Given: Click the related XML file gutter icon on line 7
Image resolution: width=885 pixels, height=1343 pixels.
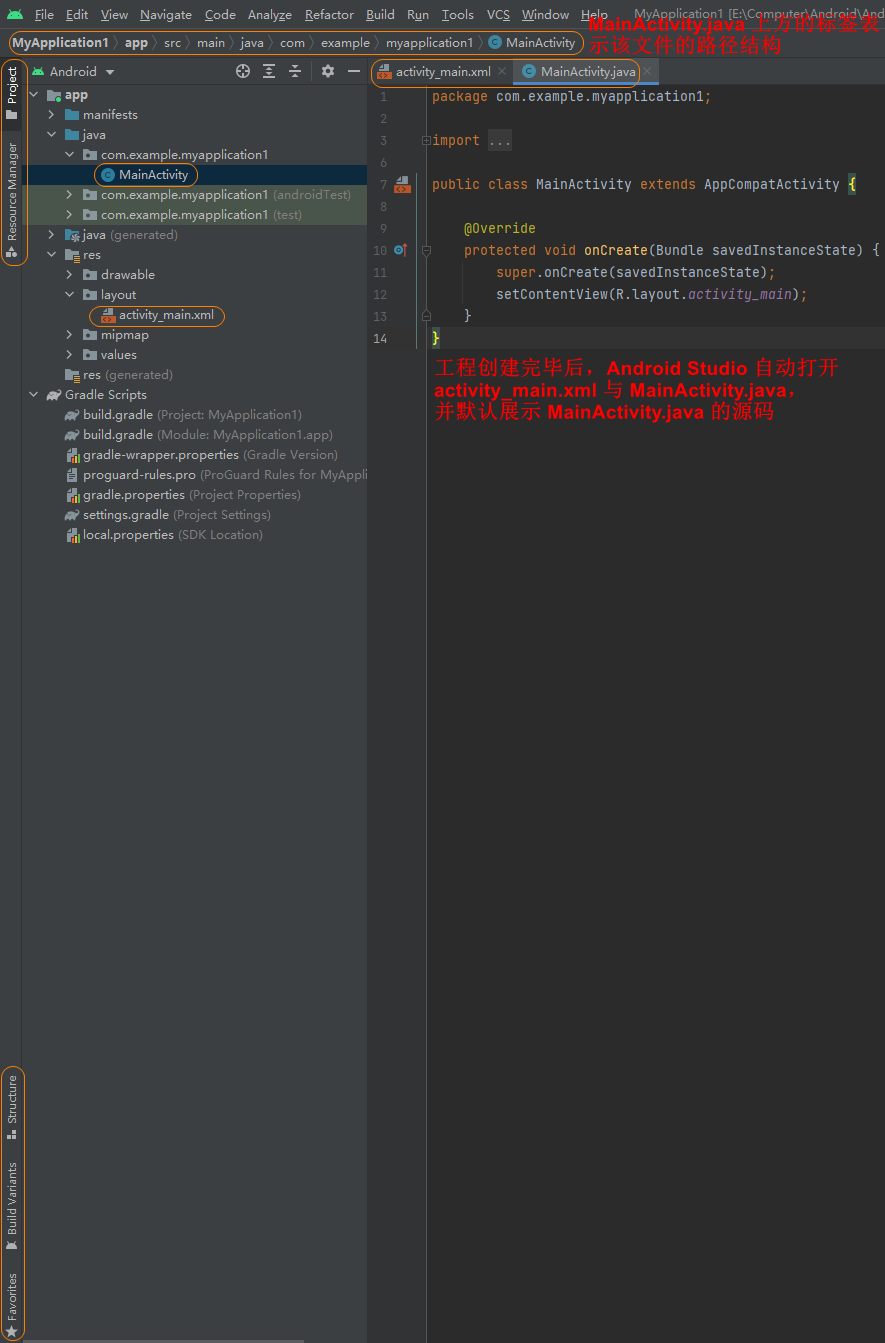Looking at the screenshot, I should click(x=402, y=184).
